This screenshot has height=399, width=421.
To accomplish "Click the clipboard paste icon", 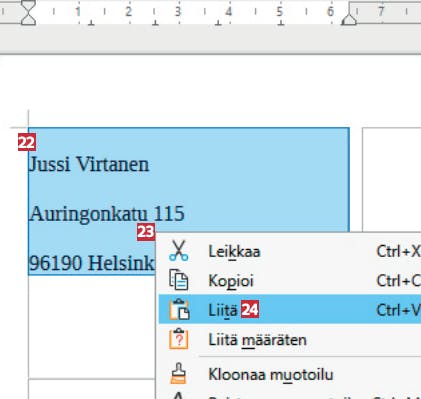I will tap(179, 309).
